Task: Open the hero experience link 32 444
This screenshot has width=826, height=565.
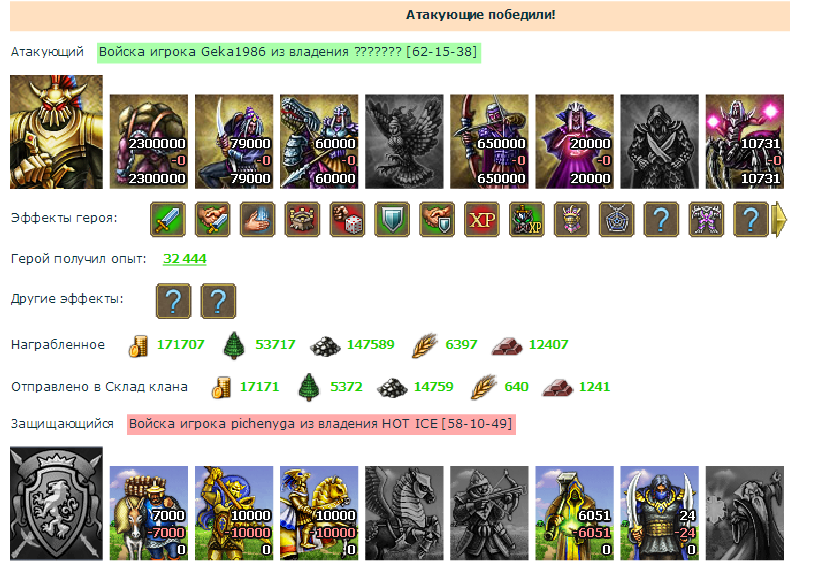Action: [184, 259]
